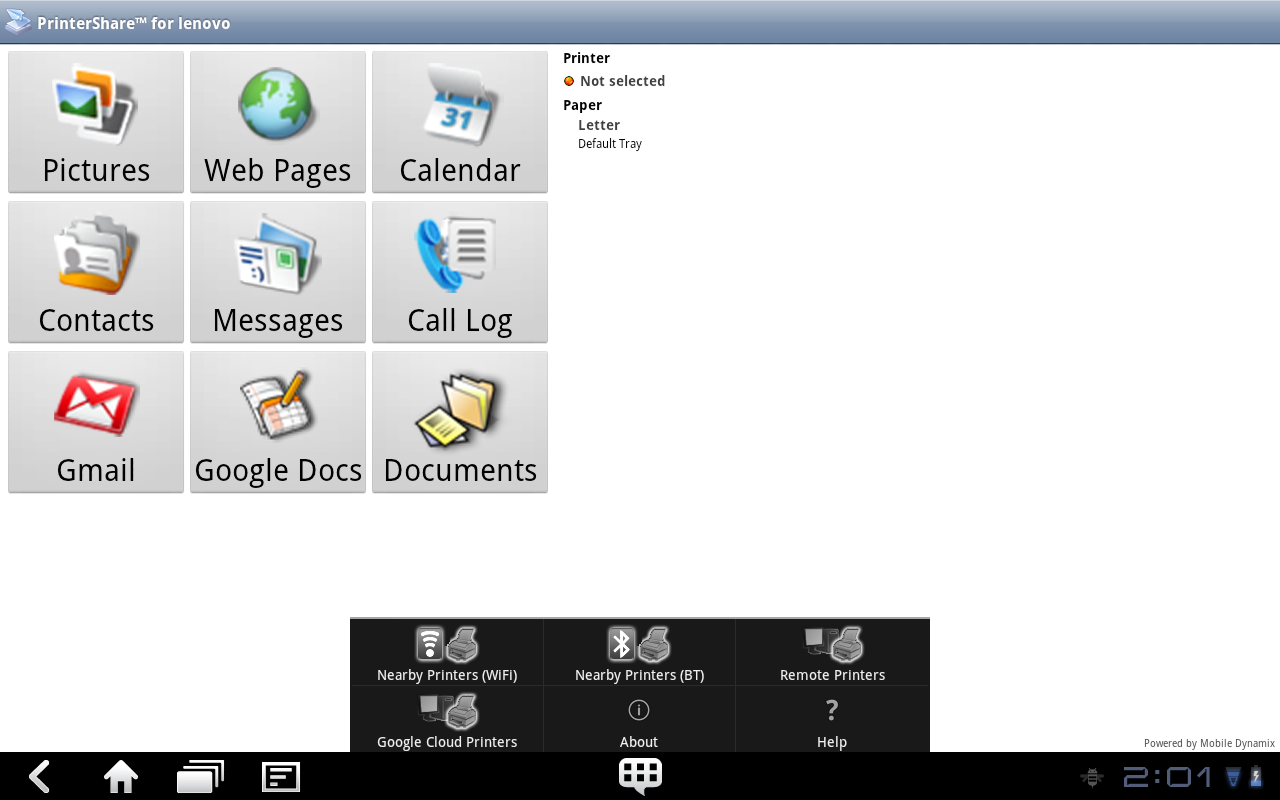
Task: Tap the menu icon in navigation bar
Action: pyautogui.click(x=280, y=776)
